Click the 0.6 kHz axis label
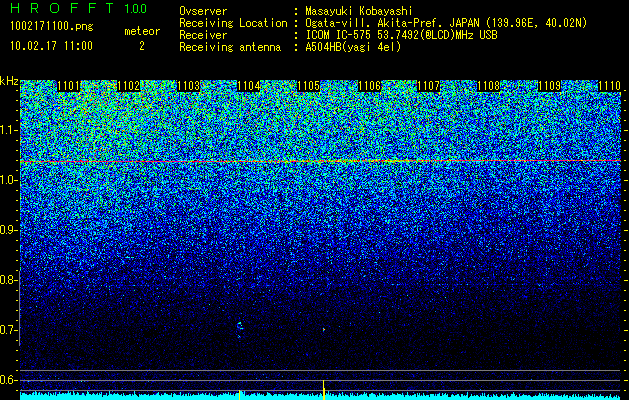This screenshot has width=629, height=400. click(x=9, y=380)
